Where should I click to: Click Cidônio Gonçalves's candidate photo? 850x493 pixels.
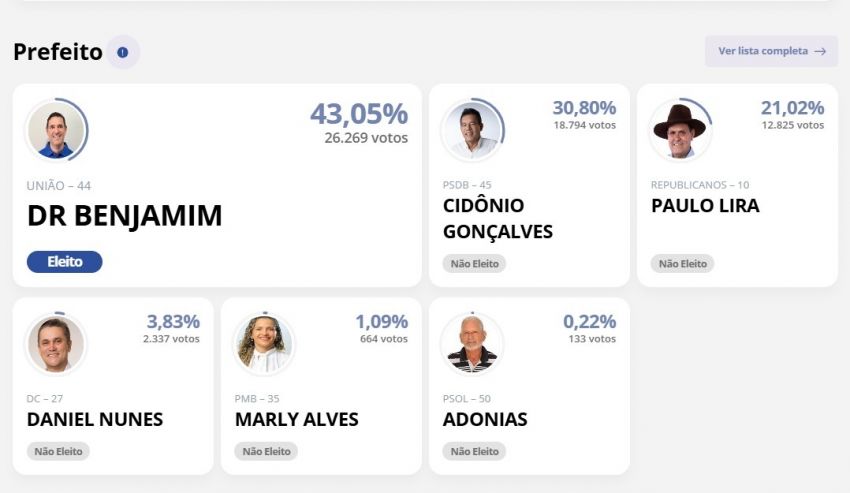[x=471, y=130]
